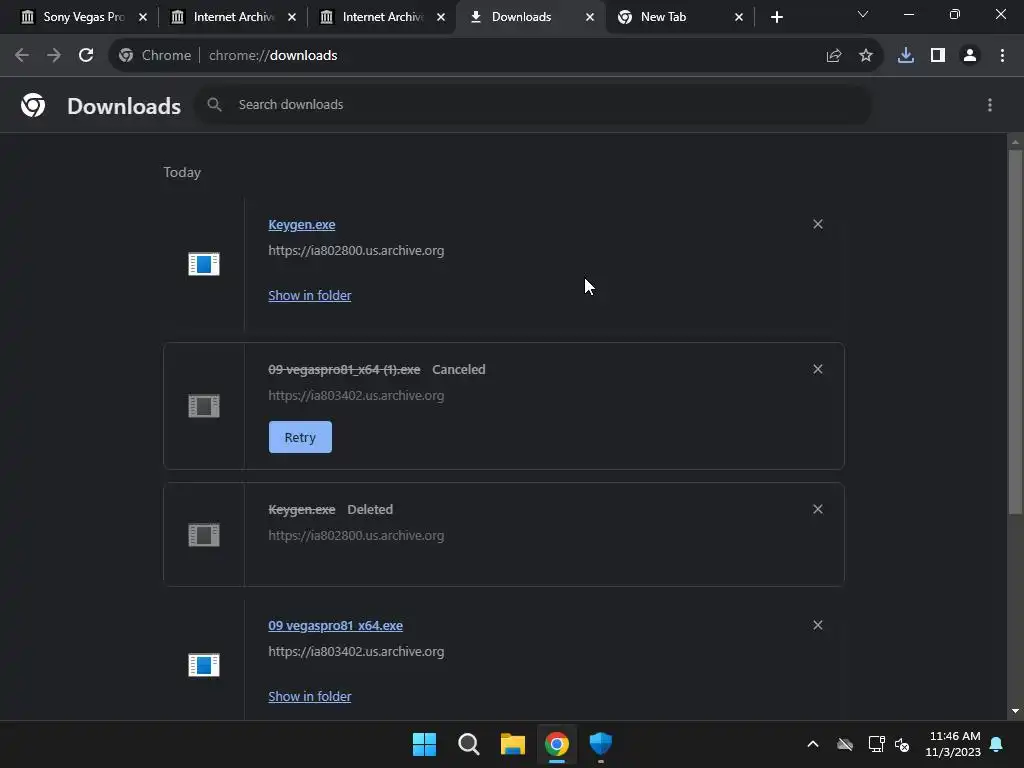Click the top Keygen.exe file icon
Image resolution: width=1024 pixels, height=768 pixels.
pyautogui.click(x=204, y=264)
